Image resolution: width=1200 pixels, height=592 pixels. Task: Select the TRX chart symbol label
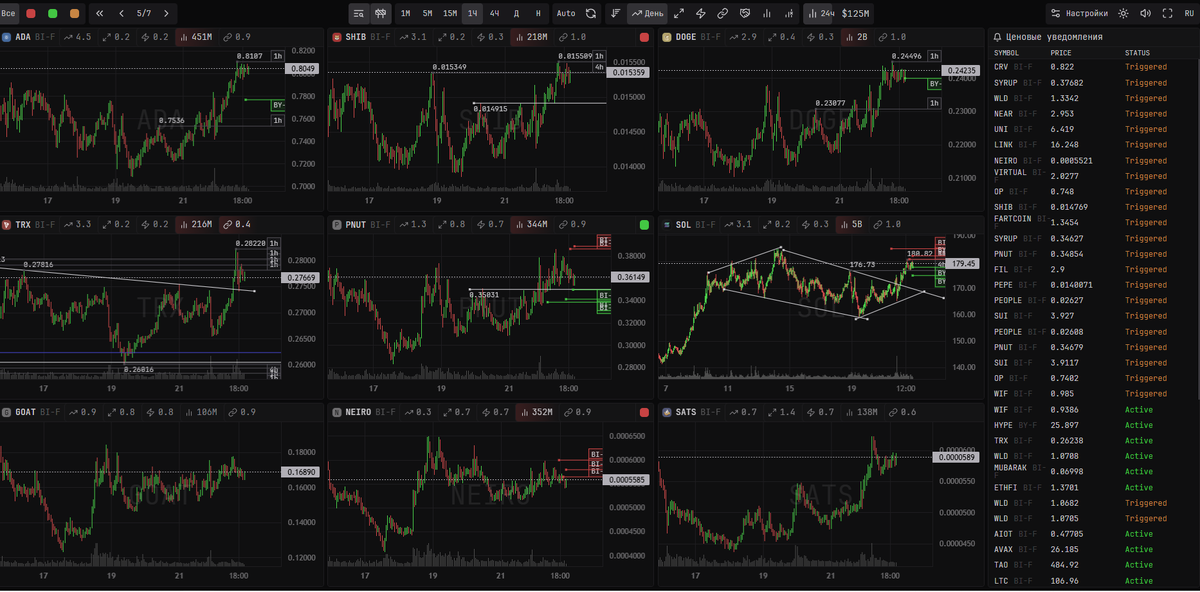(23, 225)
